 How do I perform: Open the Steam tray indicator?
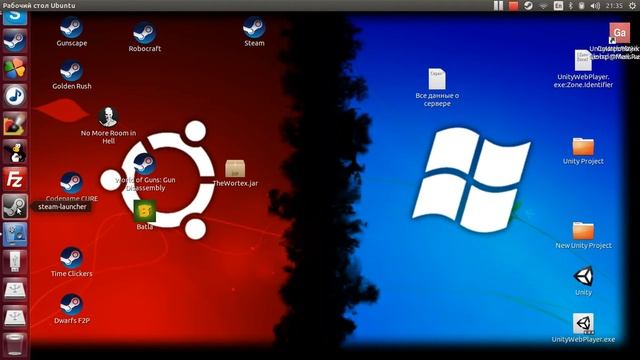[528, 5]
